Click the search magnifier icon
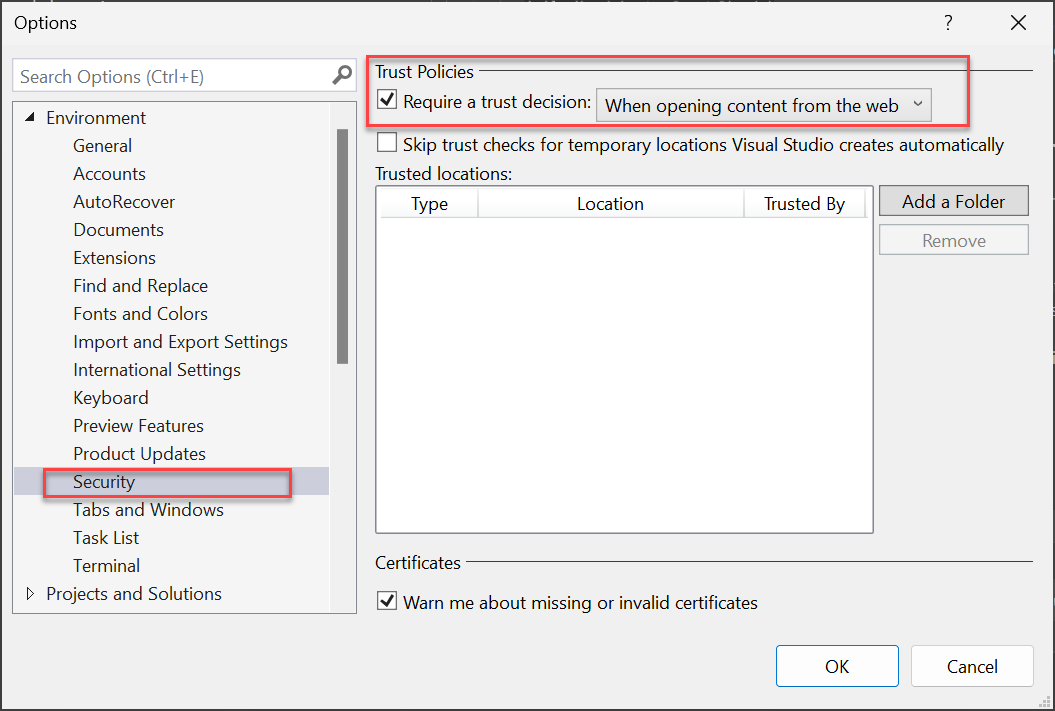 [342, 75]
